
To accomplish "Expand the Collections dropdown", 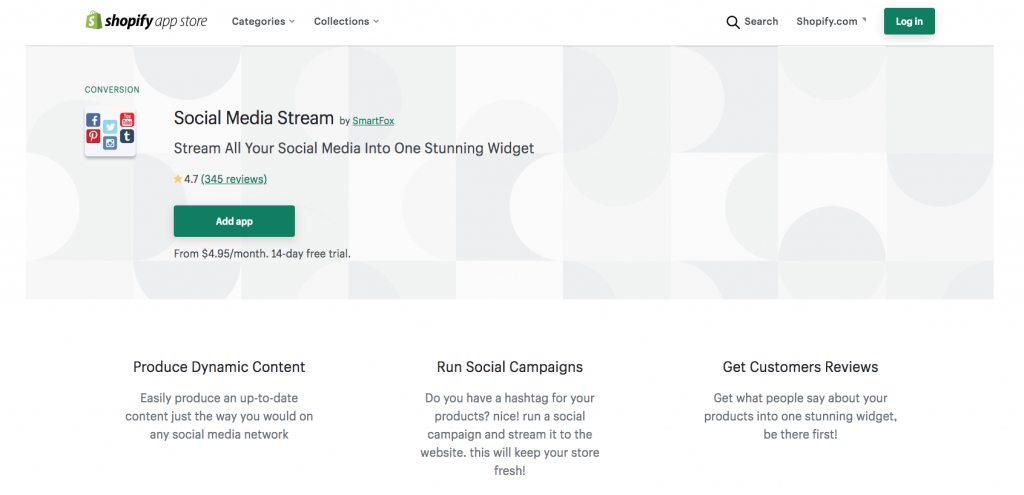I will coord(346,22).
